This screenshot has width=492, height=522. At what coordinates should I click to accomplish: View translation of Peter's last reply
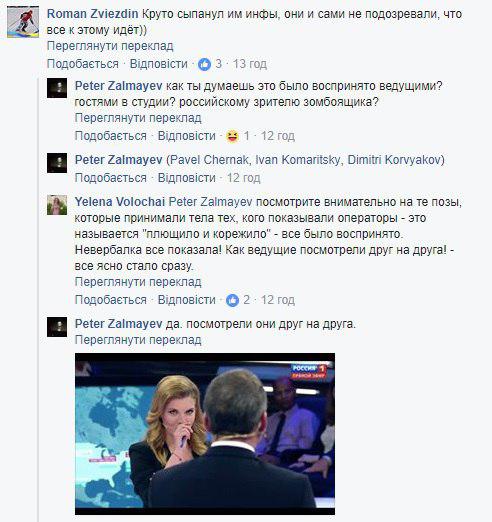coord(138,340)
